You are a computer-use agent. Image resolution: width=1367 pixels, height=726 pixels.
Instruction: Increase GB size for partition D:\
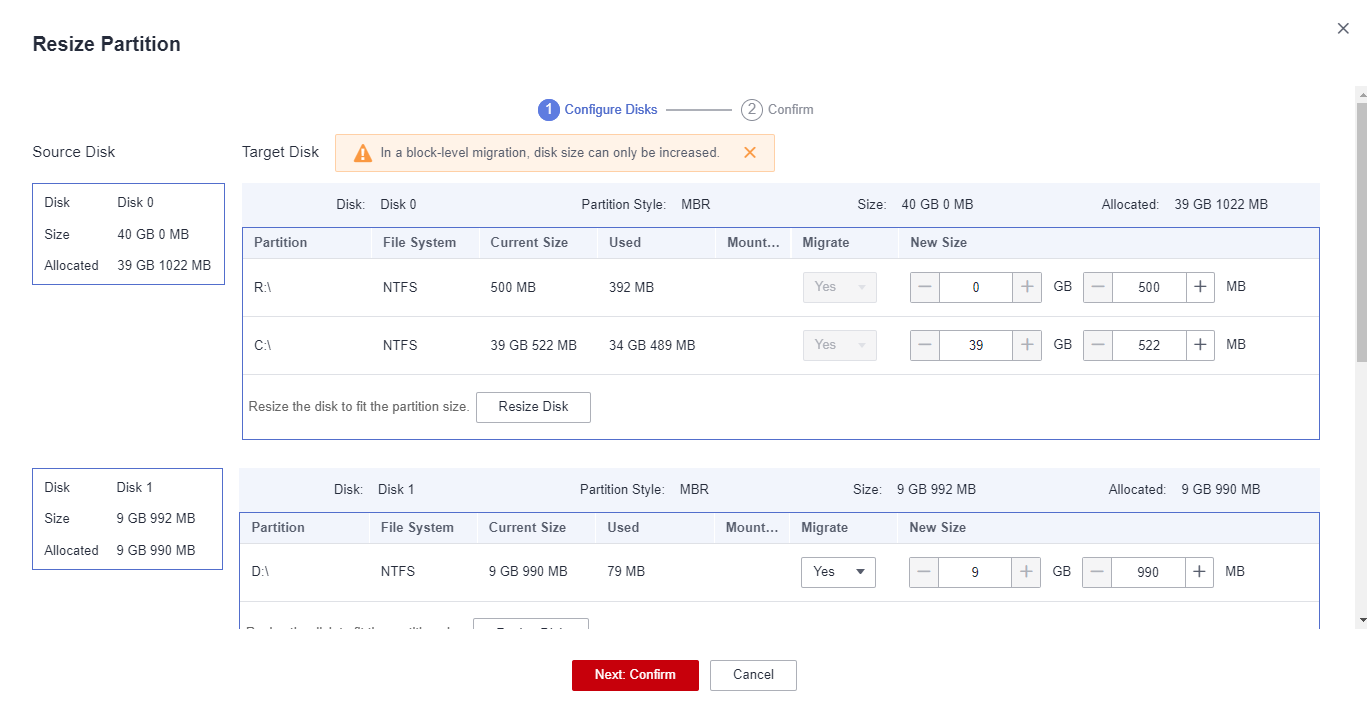(x=1026, y=572)
